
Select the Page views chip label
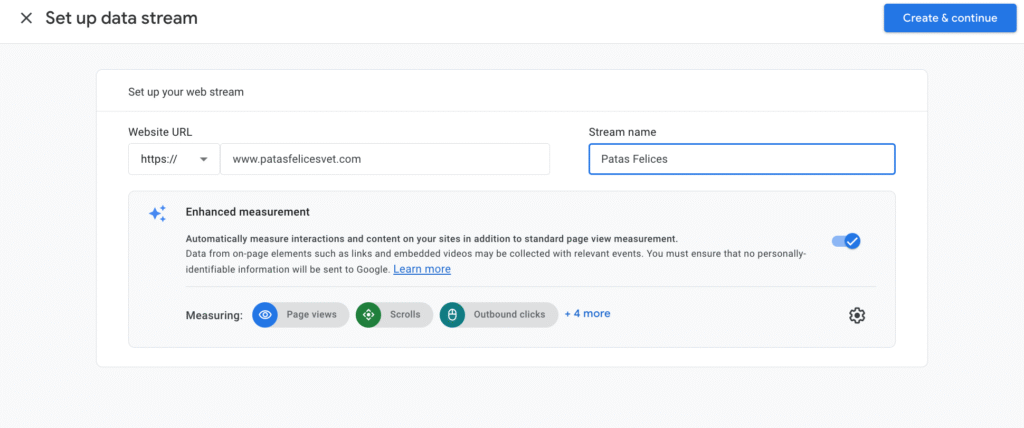coord(312,314)
